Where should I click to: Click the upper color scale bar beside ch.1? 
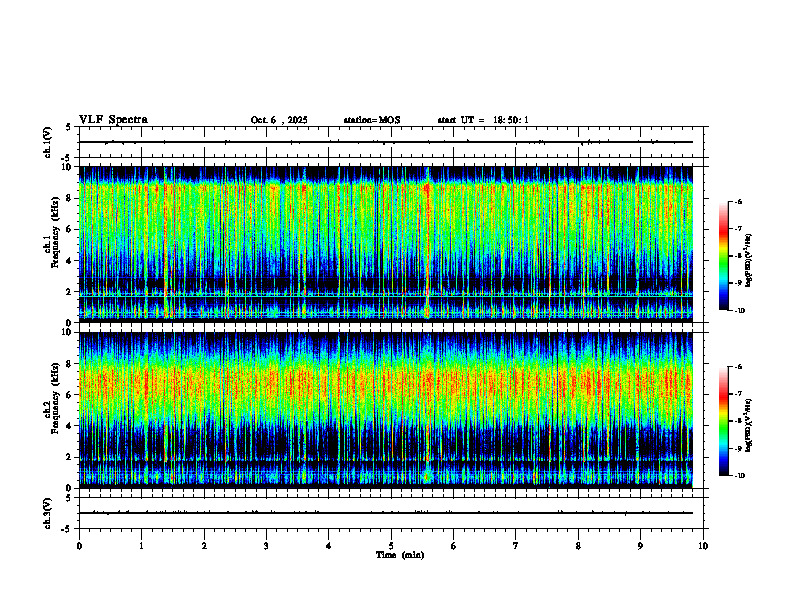click(x=723, y=256)
